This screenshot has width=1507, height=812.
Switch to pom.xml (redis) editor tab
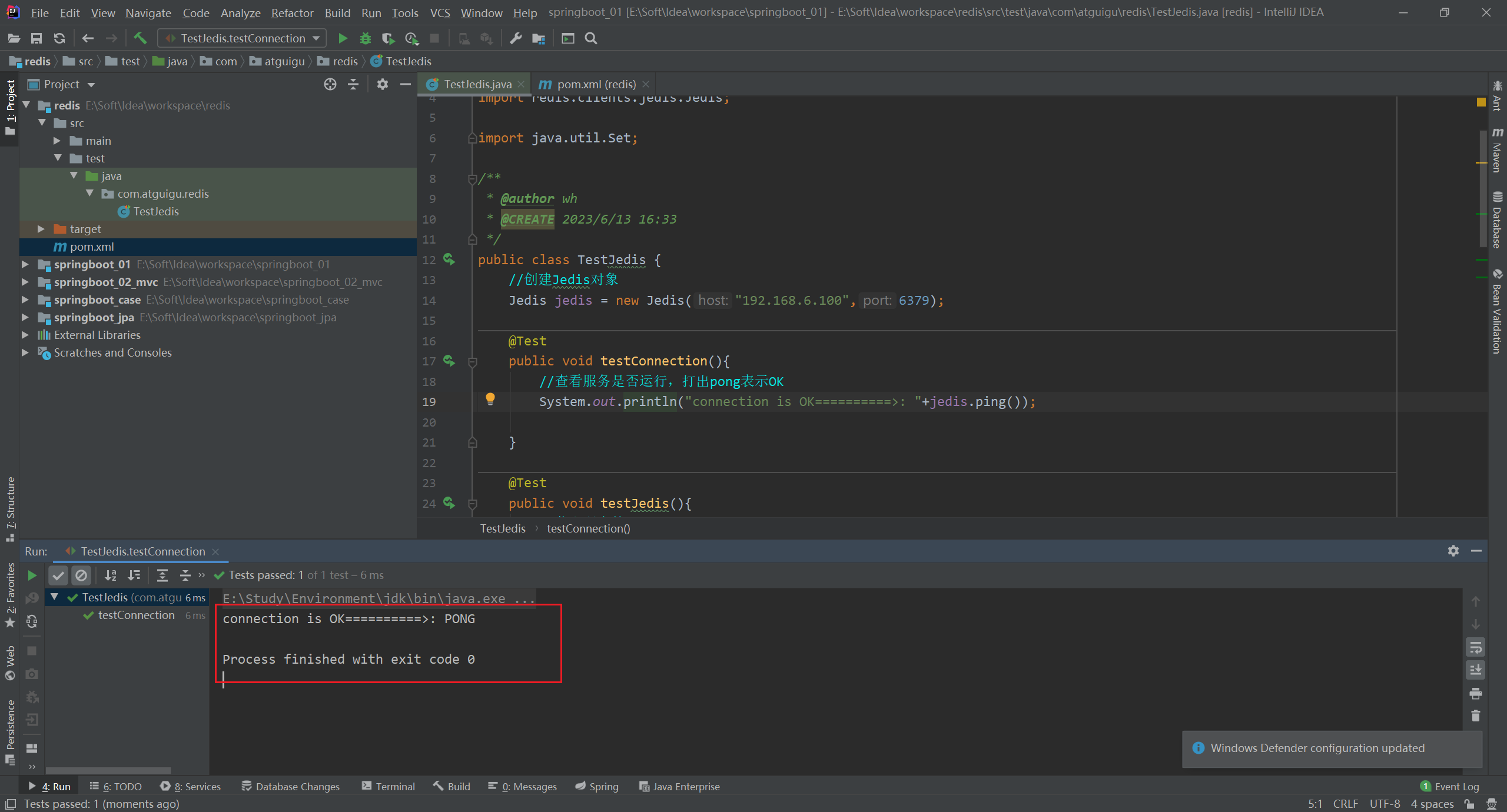(595, 84)
